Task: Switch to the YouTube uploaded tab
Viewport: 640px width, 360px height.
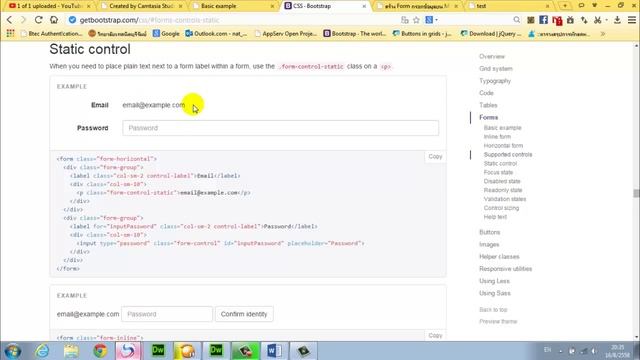Action: (x=49, y=6)
